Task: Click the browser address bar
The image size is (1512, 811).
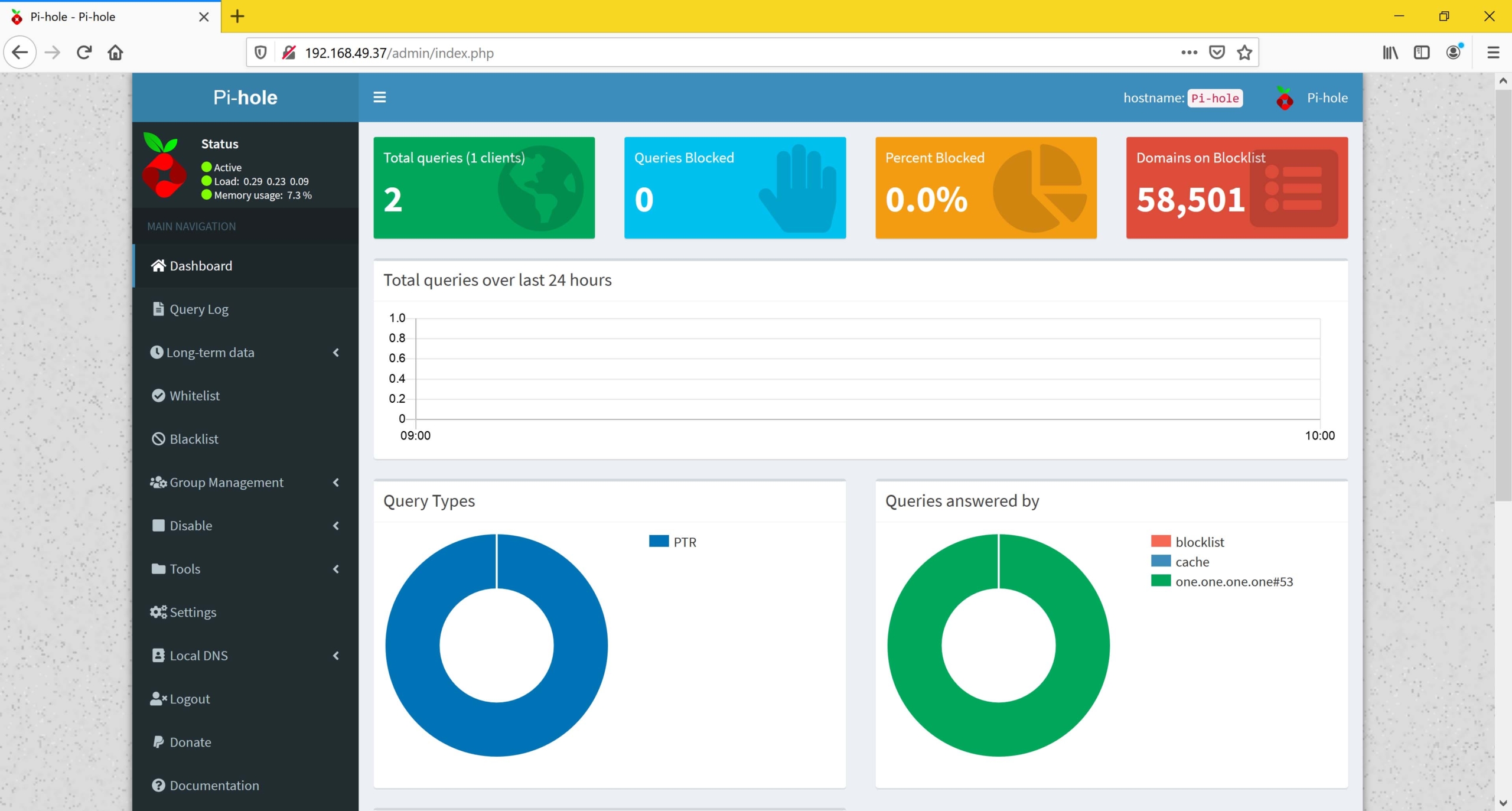Action: [709, 53]
